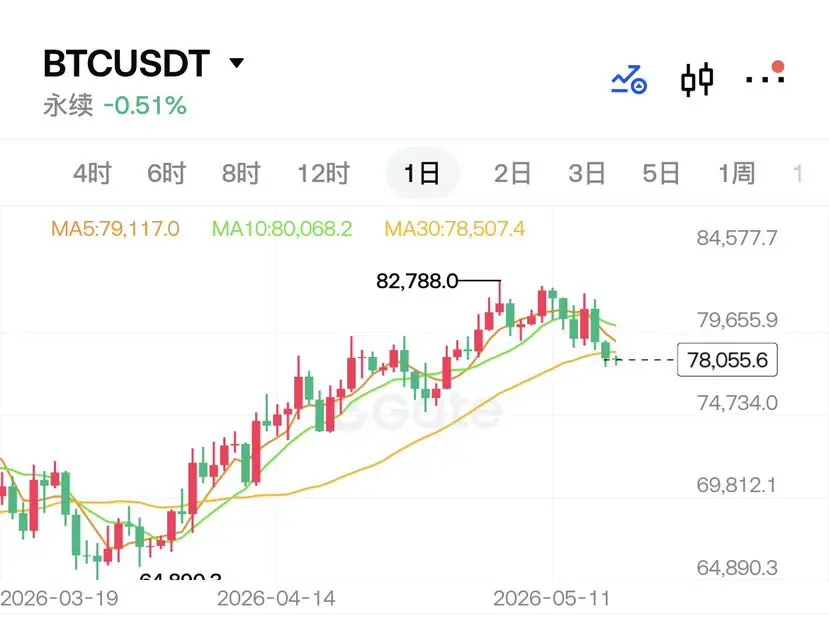Select the 2日 timeframe tab
829x626 pixels.
click(512, 173)
